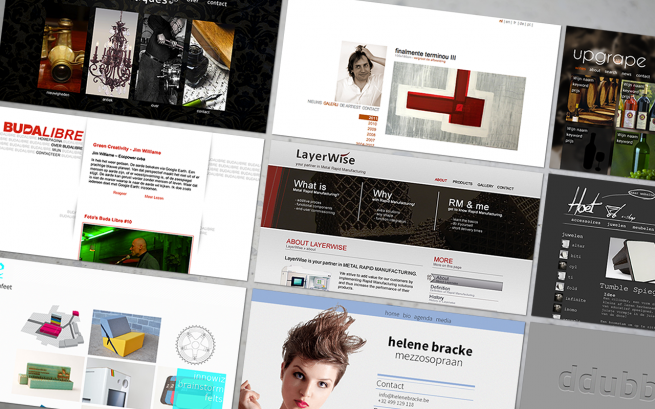This screenshot has width=655, height=409.
Task: Open the ABOUT menu on LayerWise
Action: (441, 182)
